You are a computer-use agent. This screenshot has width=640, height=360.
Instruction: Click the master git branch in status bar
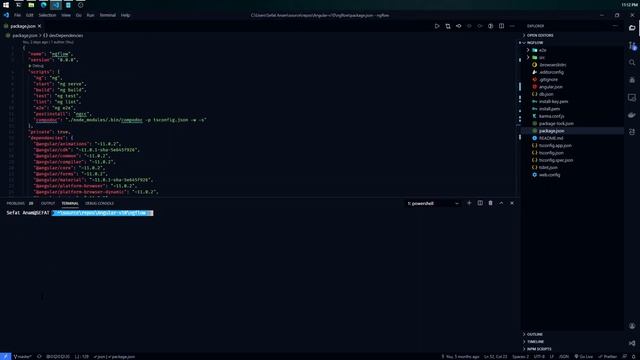pos(22,356)
